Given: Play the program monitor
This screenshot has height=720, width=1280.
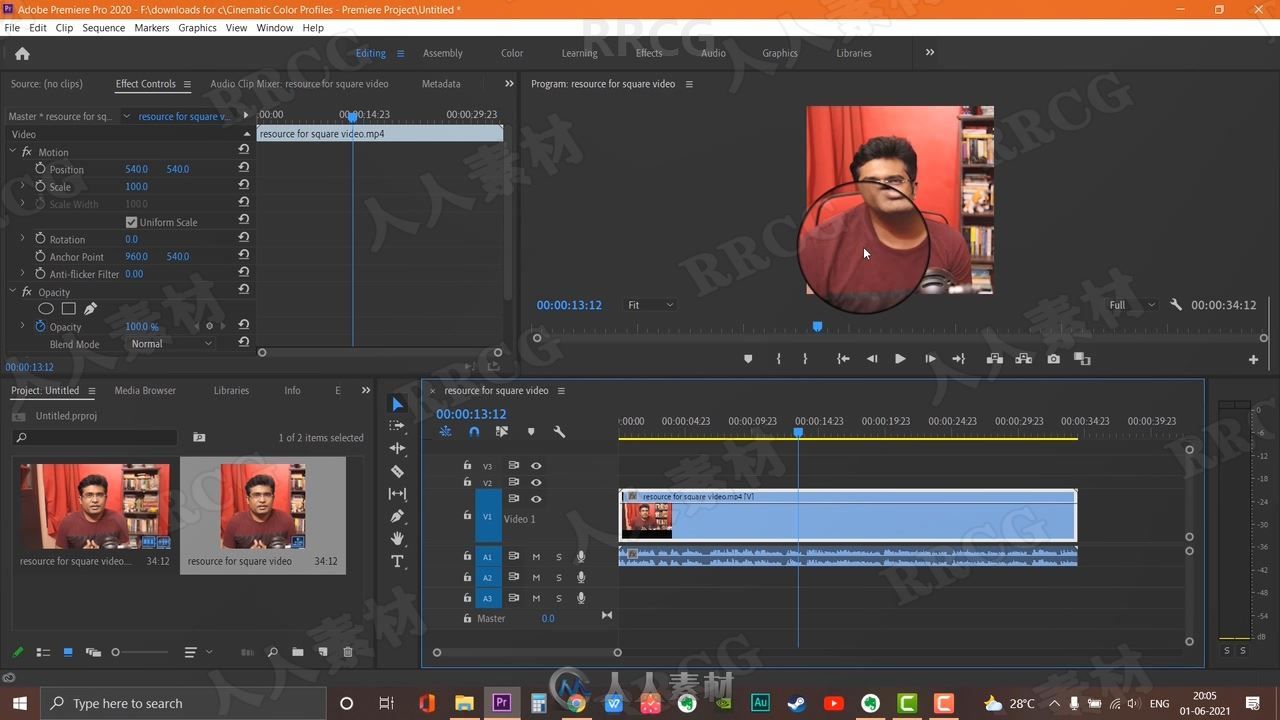Looking at the screenshot, I should point(900,359).
